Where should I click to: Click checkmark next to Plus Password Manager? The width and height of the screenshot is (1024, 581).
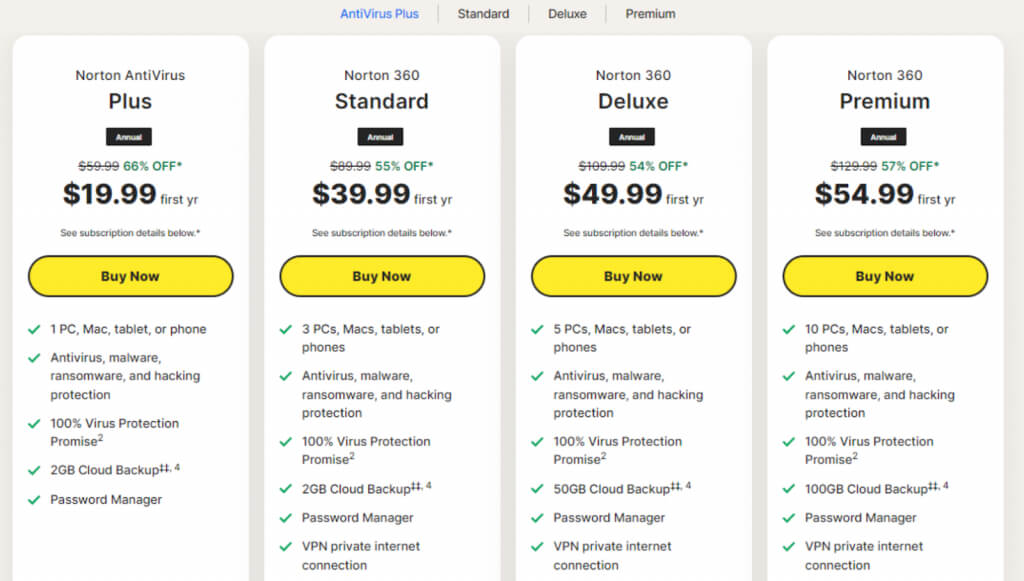coord(34,499)
